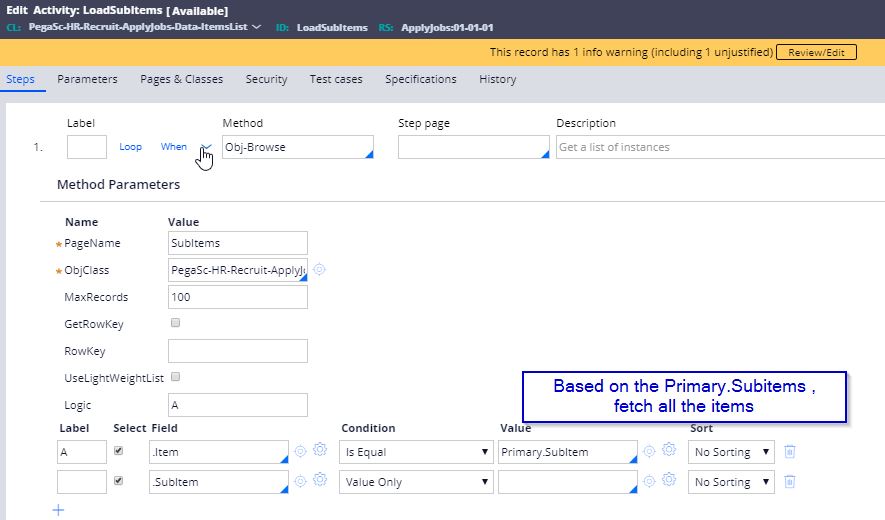Screen dimensions: 885x520
Task: Click the MaxRecords field showing 100
Action: click(x=238, y=297)
